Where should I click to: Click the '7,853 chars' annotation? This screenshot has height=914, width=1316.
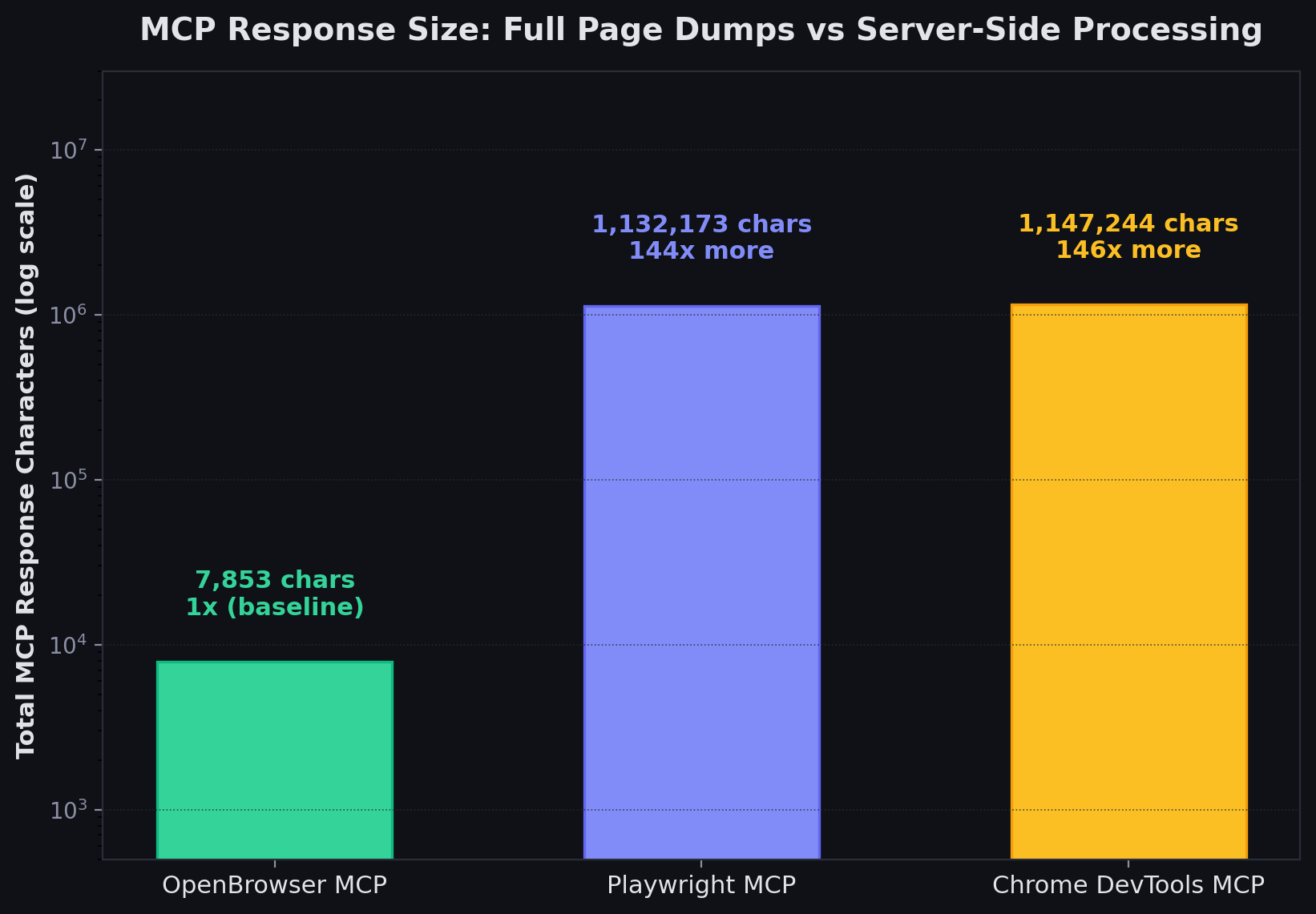pos(274,579)
